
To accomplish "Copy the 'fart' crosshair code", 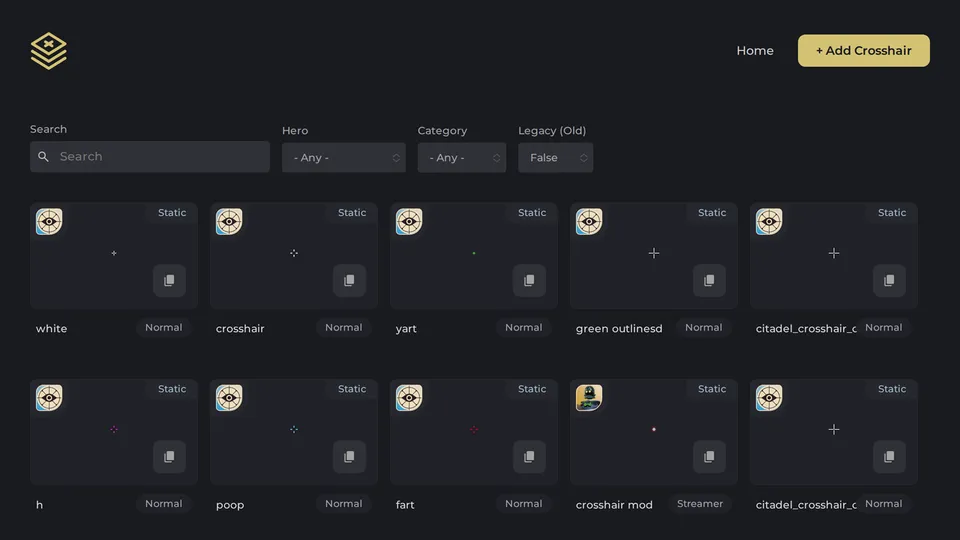I will coord(529,457).
